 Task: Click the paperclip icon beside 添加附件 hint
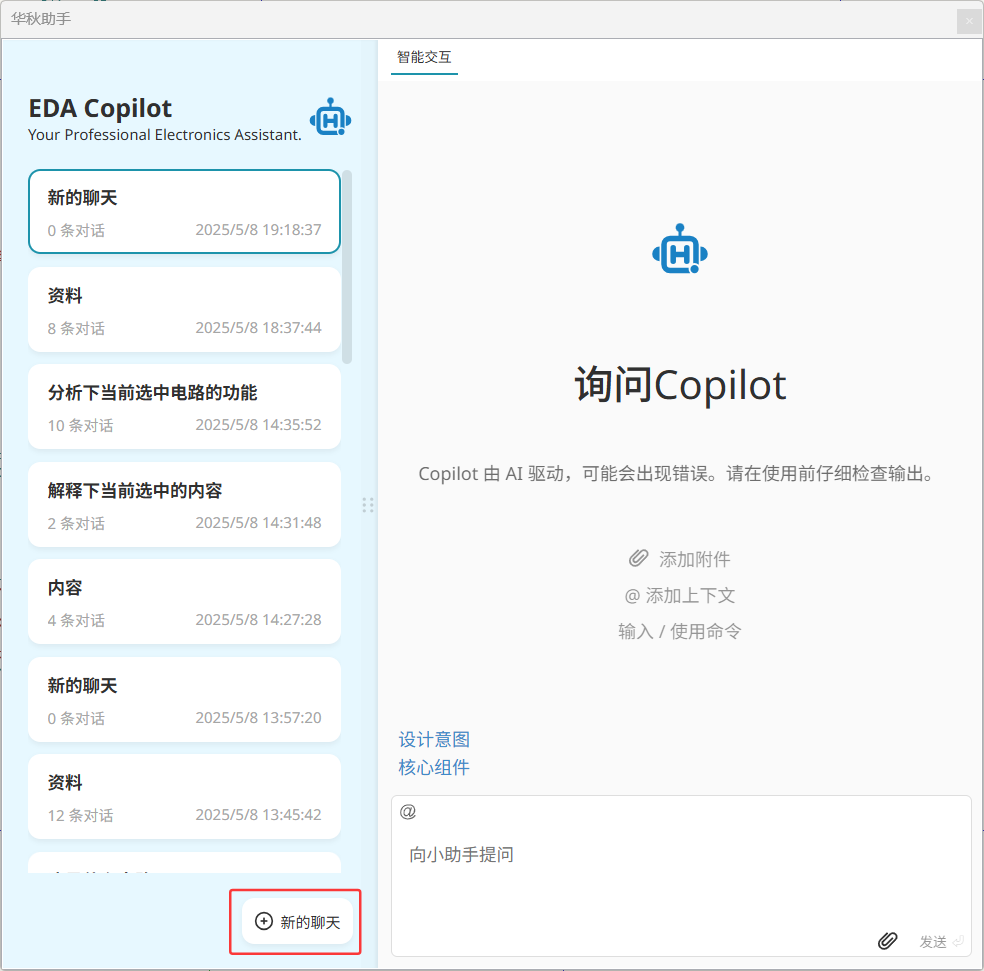[638, 559]
